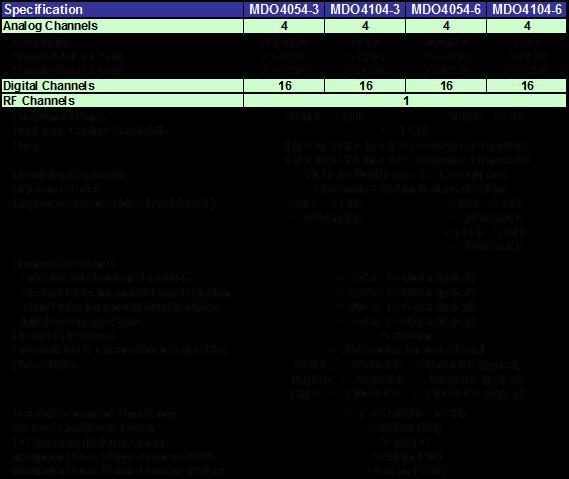Click Analog Channels value under MDO4104-6
The width and height of the screenshot is (569, 479).
tap(527, 26)
